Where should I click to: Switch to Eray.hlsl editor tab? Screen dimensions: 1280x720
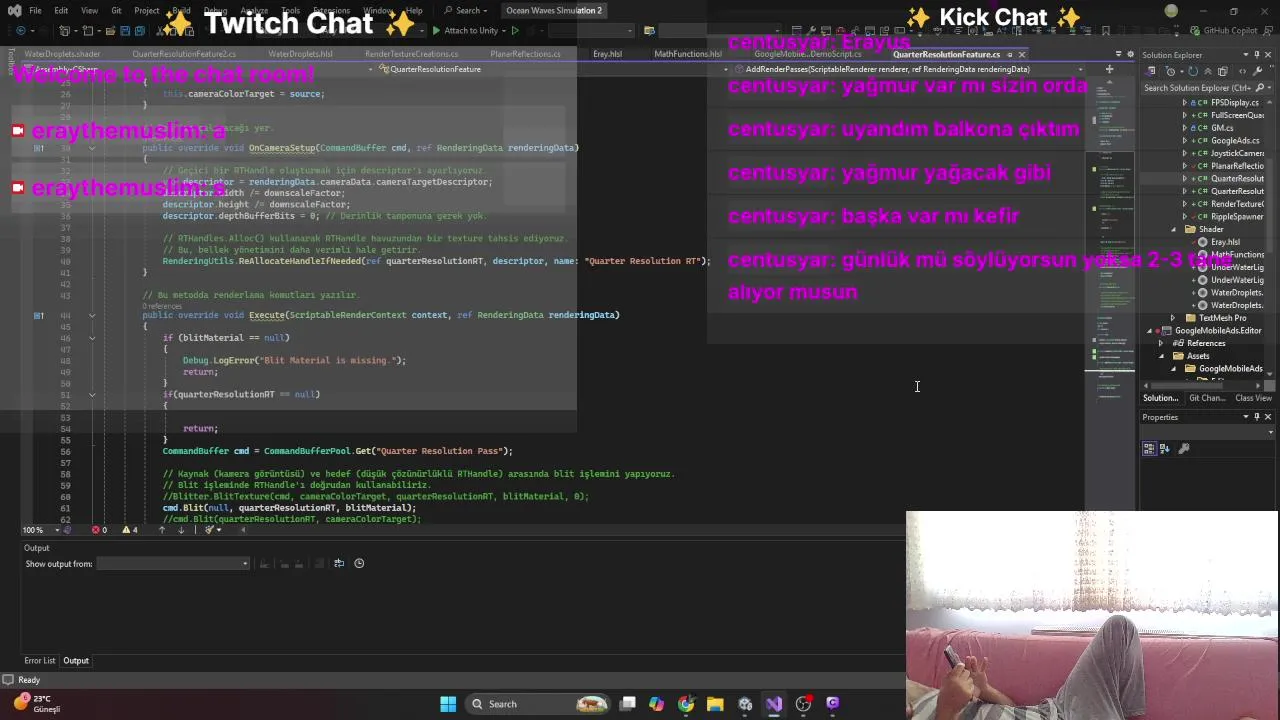tap(608, 54)
